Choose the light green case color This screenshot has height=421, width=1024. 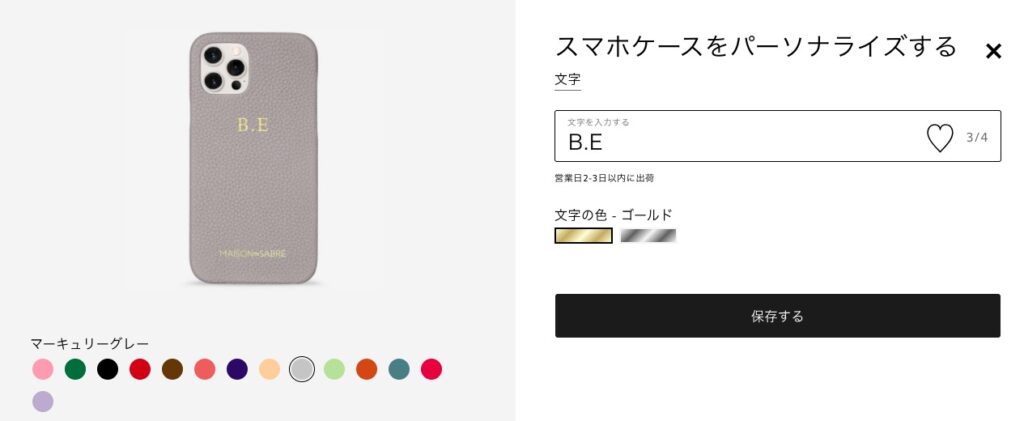pyautogui.click(x=334, y=369)
